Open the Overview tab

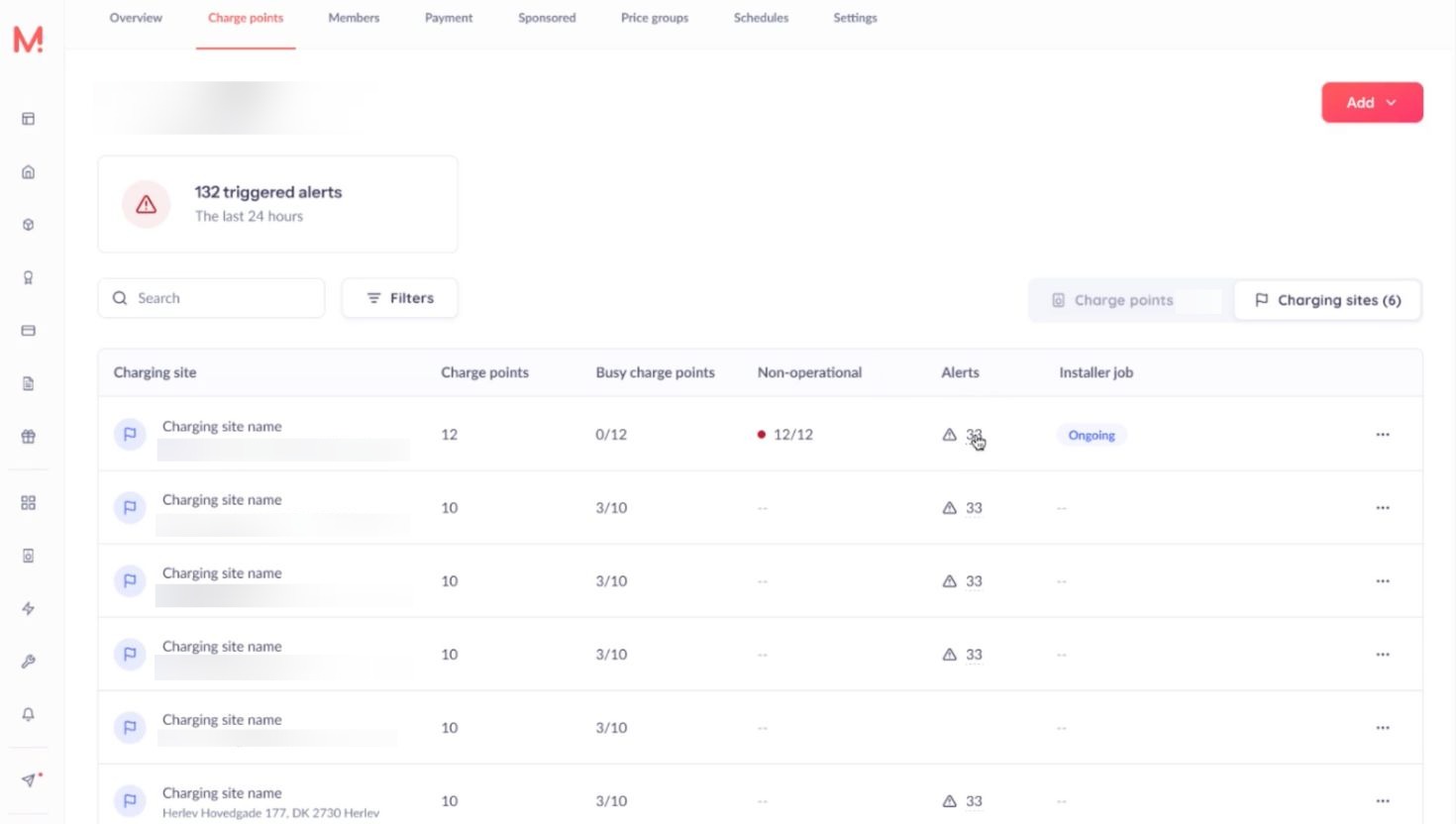136,18
